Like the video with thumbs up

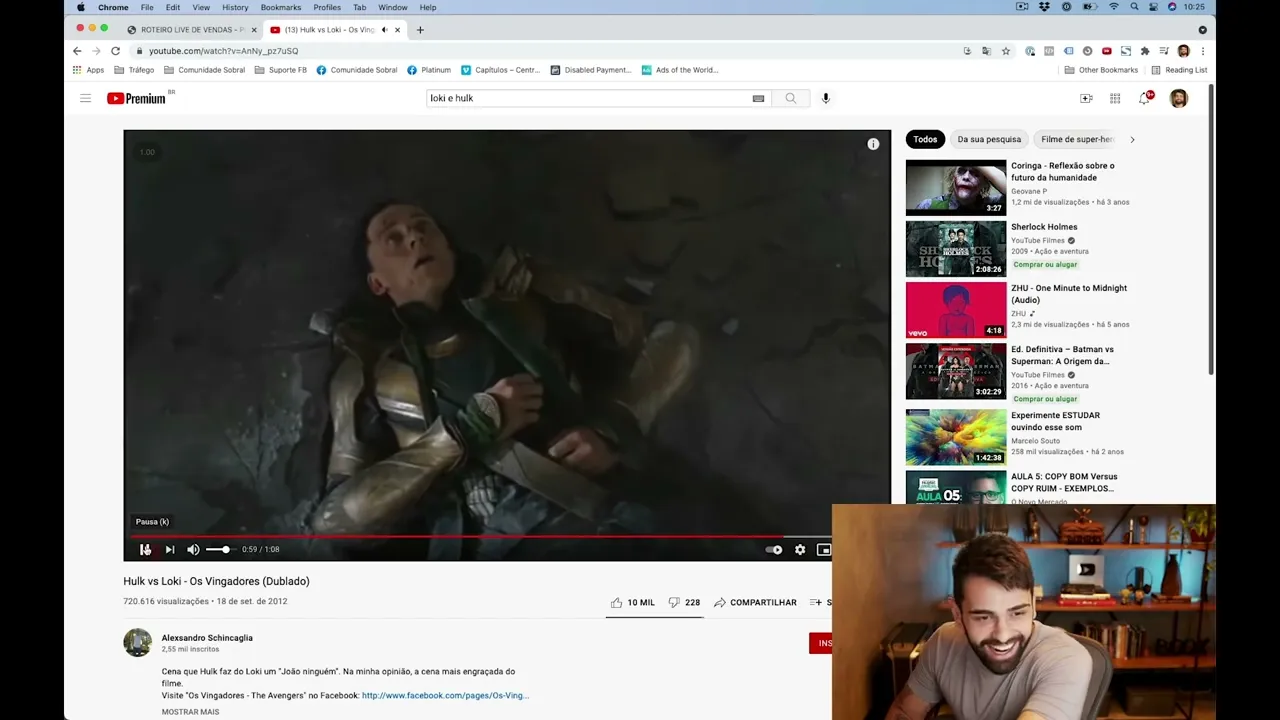633,602
